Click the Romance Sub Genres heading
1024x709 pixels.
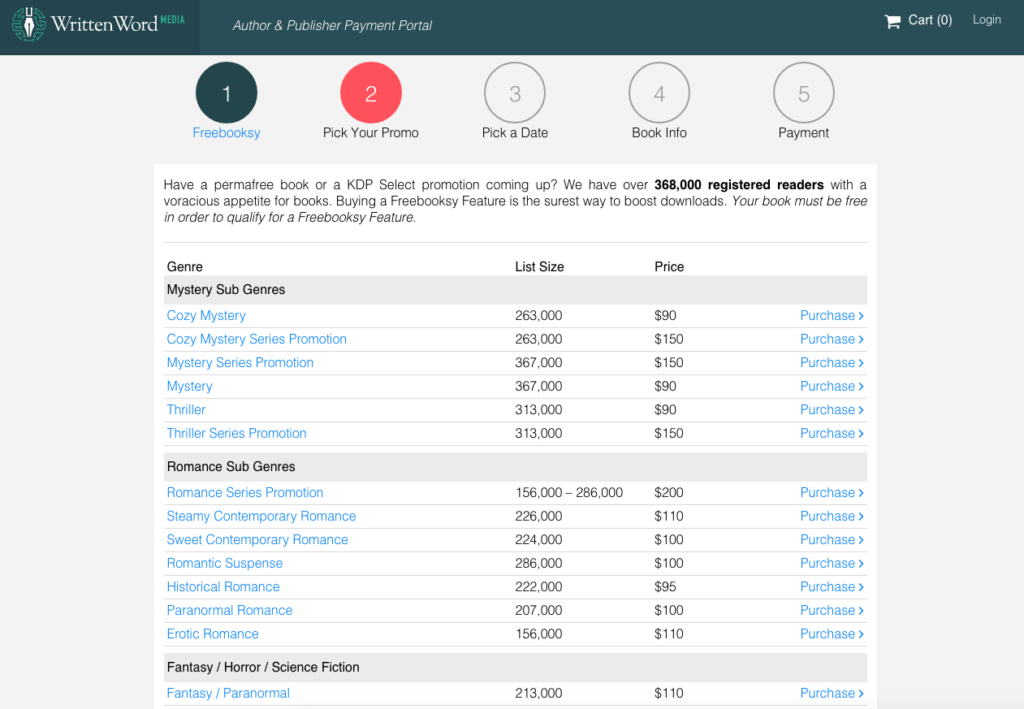231,466
